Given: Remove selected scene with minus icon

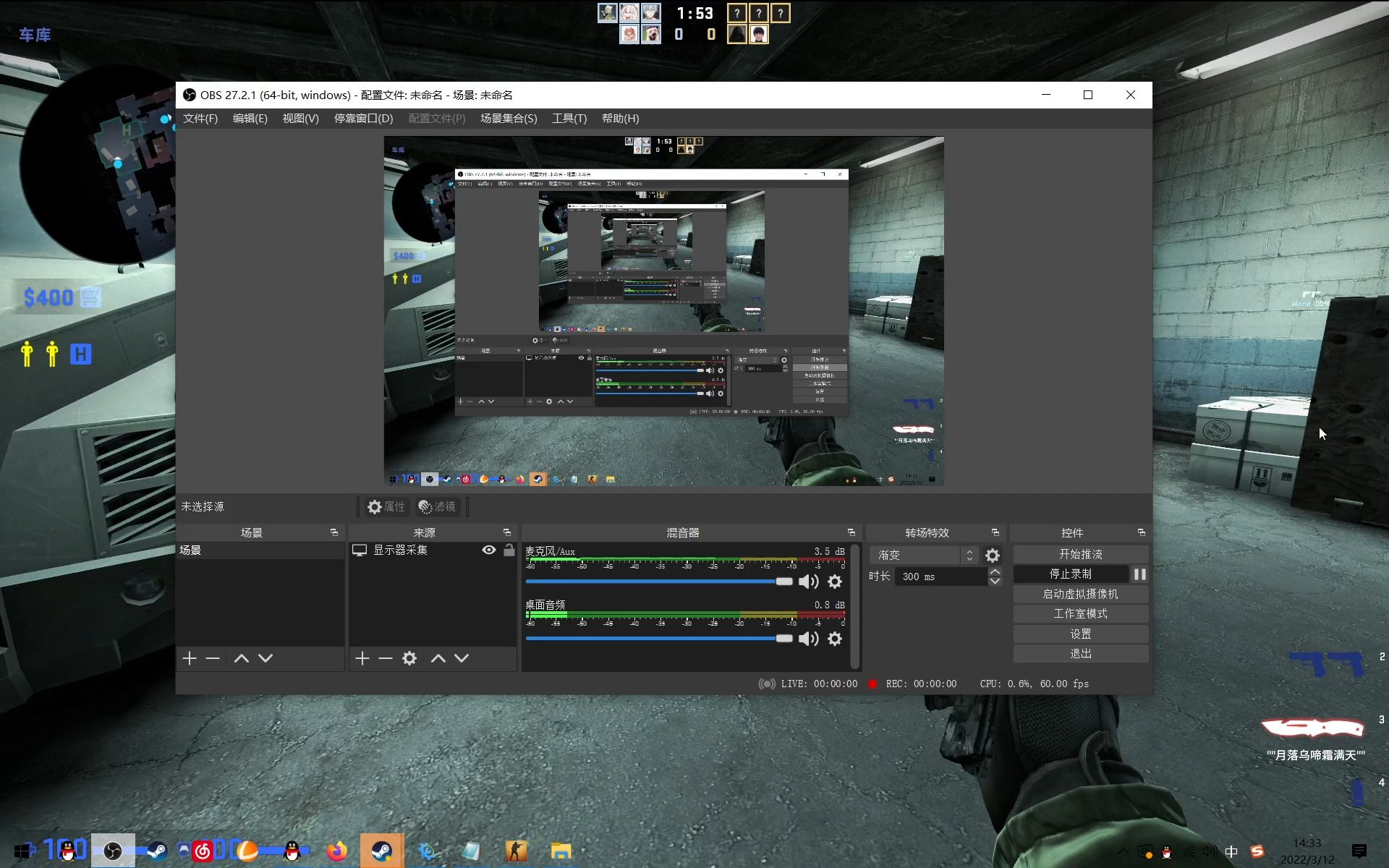Looking at the screenshot, I should coord(213,658).
